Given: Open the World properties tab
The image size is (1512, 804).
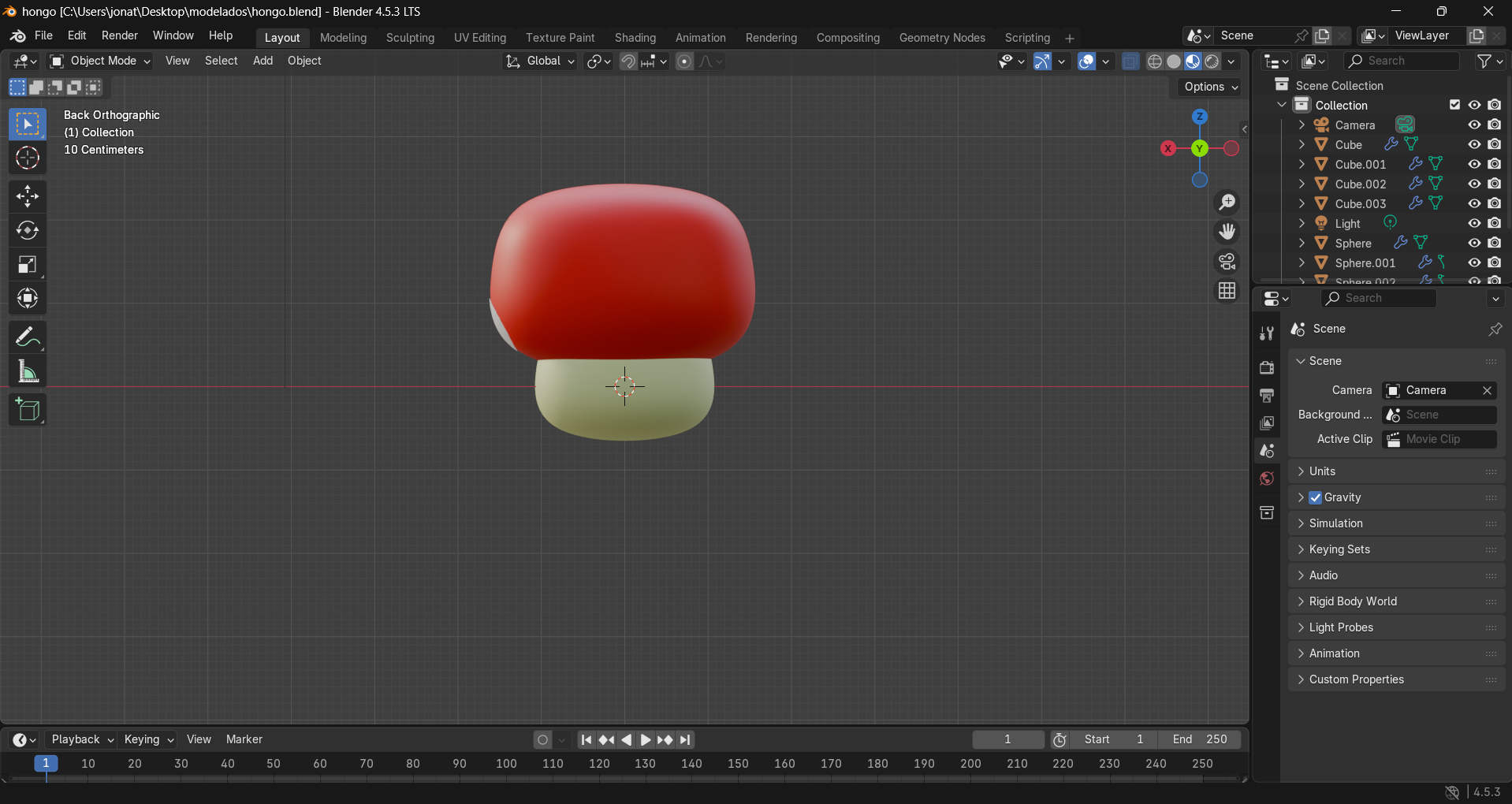Looking at the screenshot, I should 1267,478.
